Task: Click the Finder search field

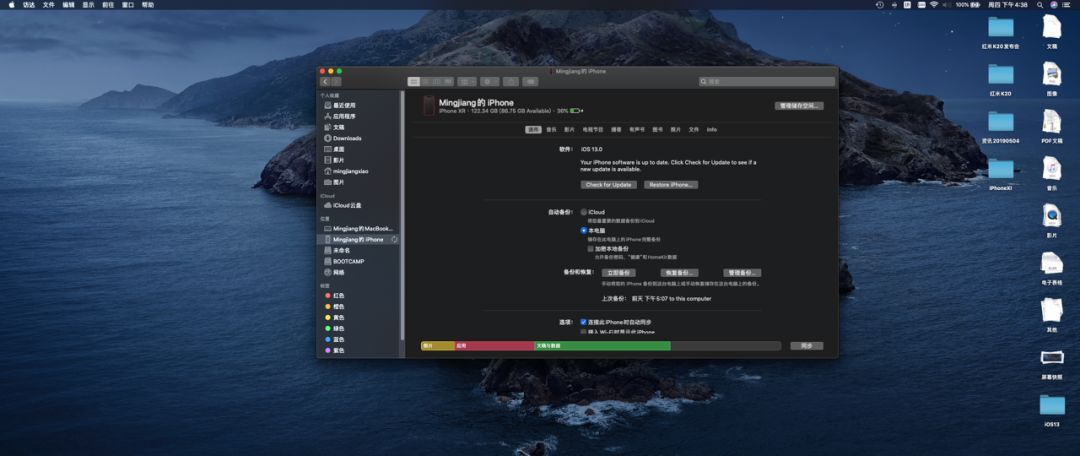Action: point(767,81)
